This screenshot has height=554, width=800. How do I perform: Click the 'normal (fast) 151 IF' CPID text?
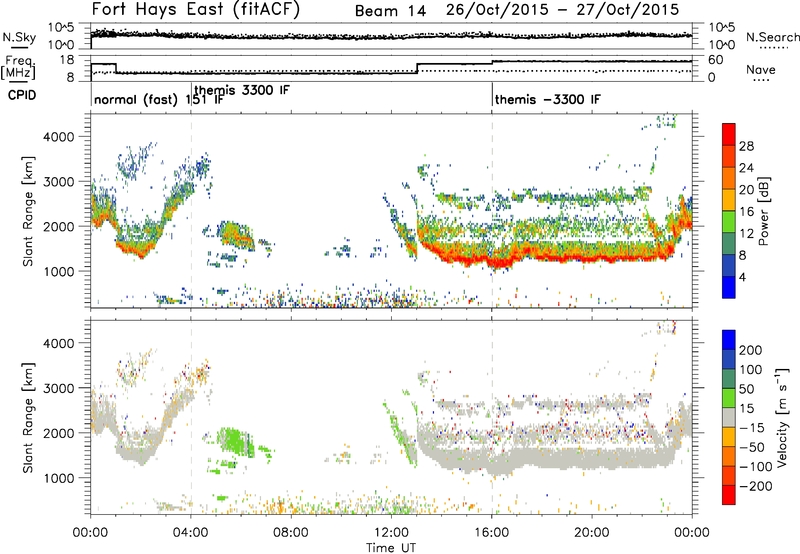159,99
